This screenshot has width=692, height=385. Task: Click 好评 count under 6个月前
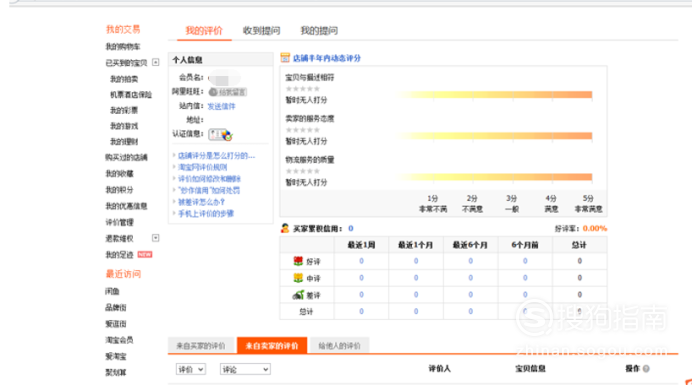525,261
